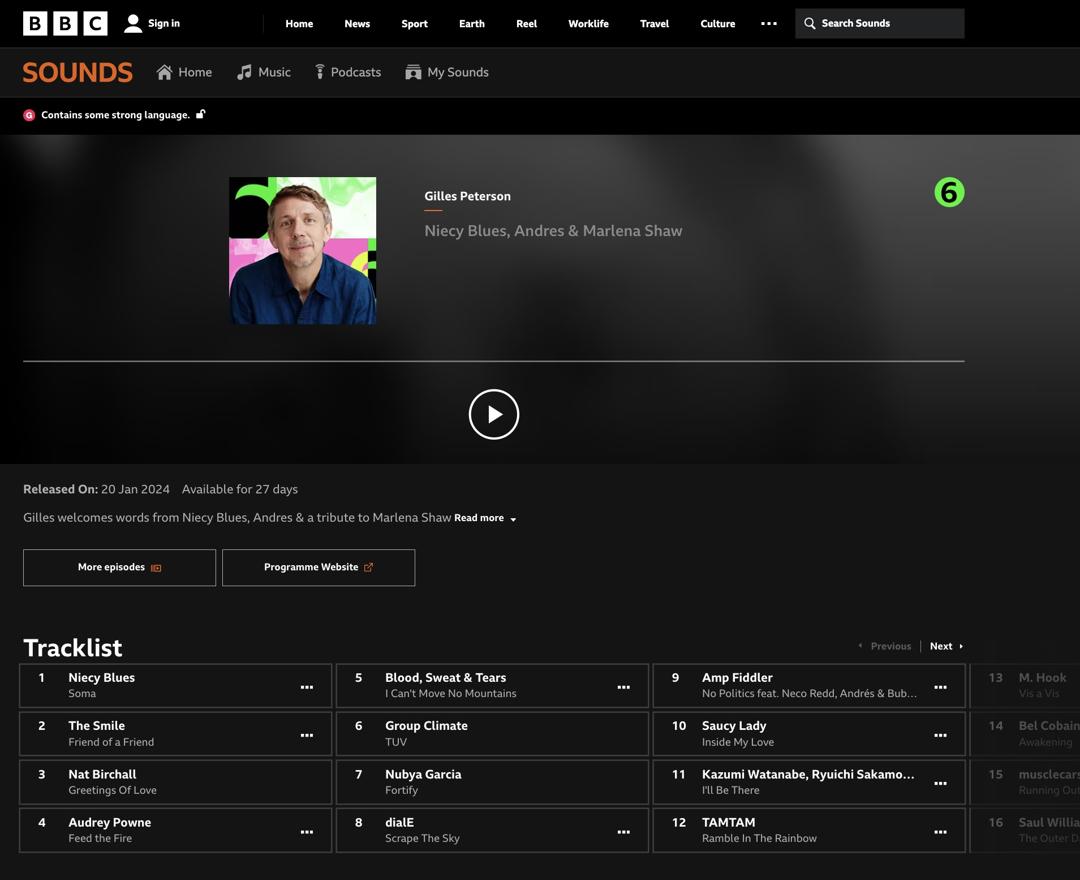Open the Home link in BBC top bar
Viewport: 1080px width, 880px height.
(299, 23)
